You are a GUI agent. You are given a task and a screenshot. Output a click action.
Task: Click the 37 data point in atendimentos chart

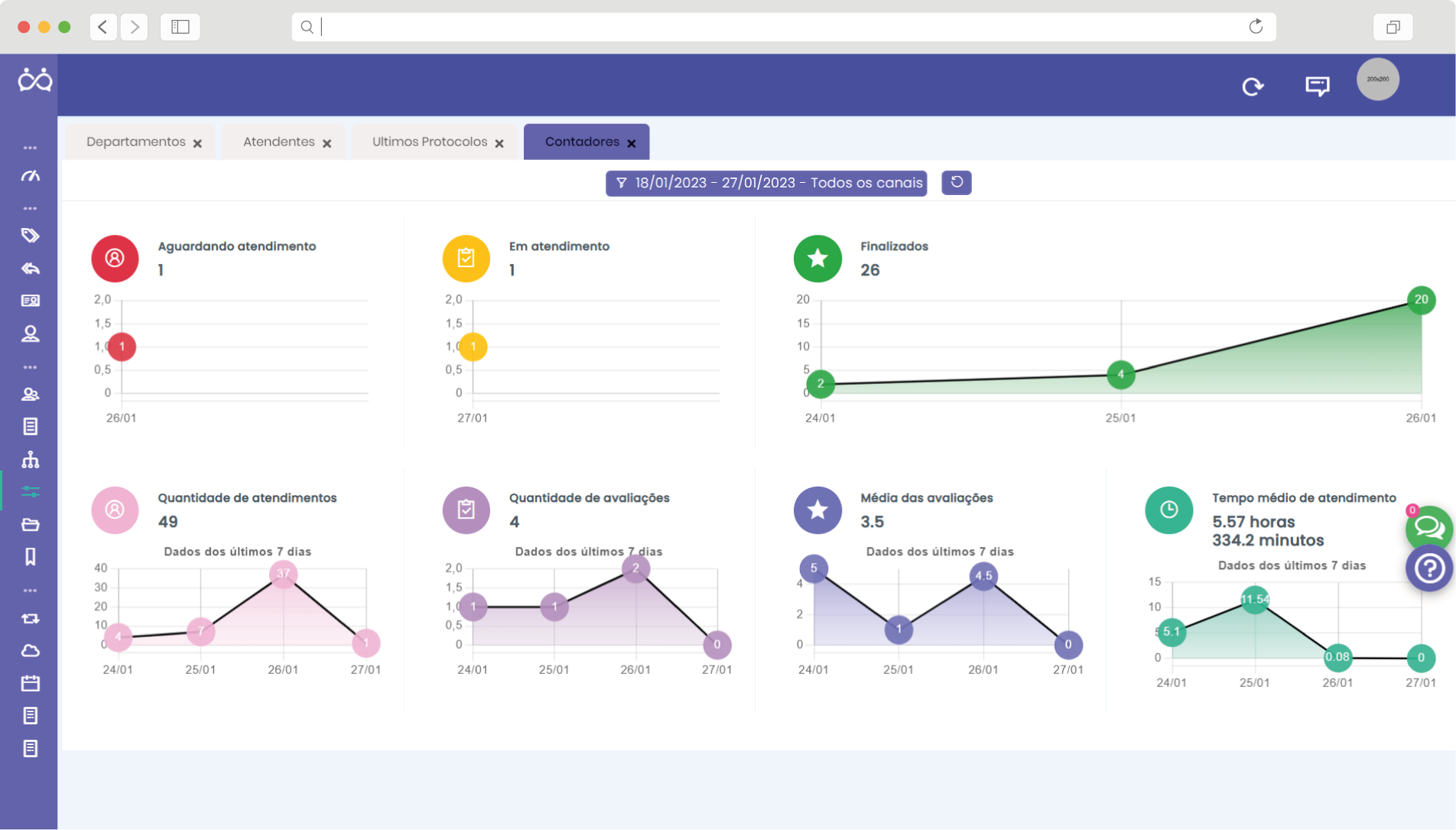[x=283, y=574]
